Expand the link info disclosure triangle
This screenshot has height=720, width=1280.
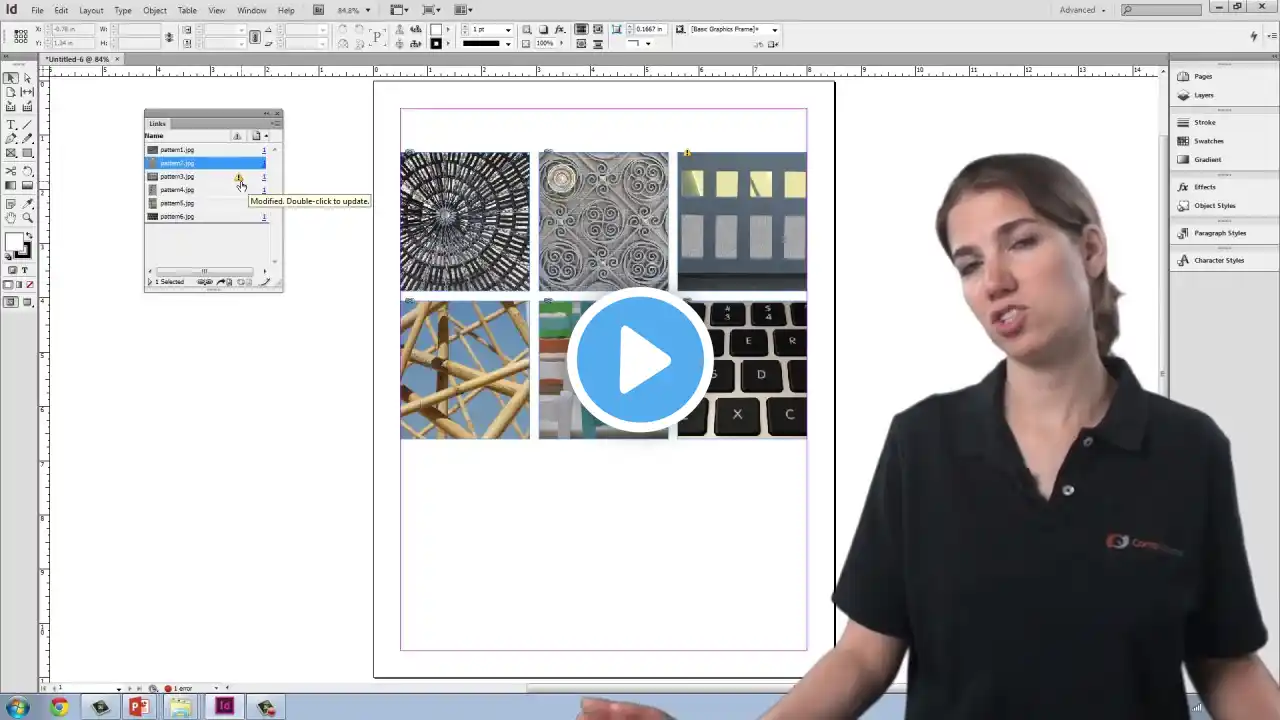coord(150,282)
